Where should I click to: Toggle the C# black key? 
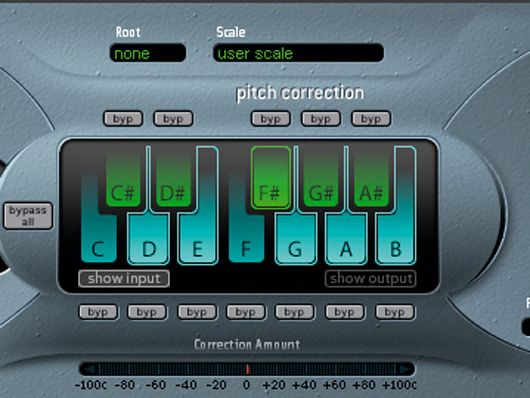tap(123, 178)
